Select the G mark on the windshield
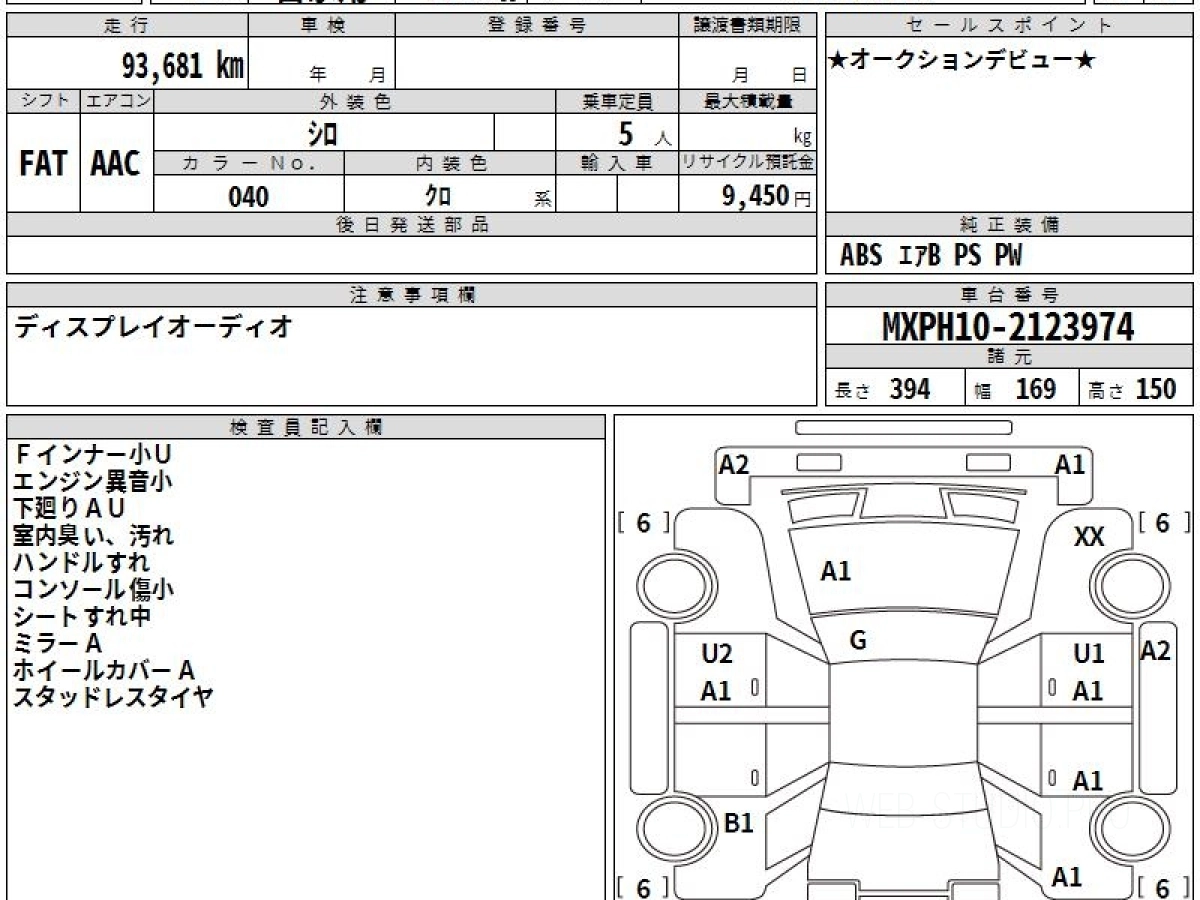This screenshot has height=900, width=1200. click(x=858, y=641)
